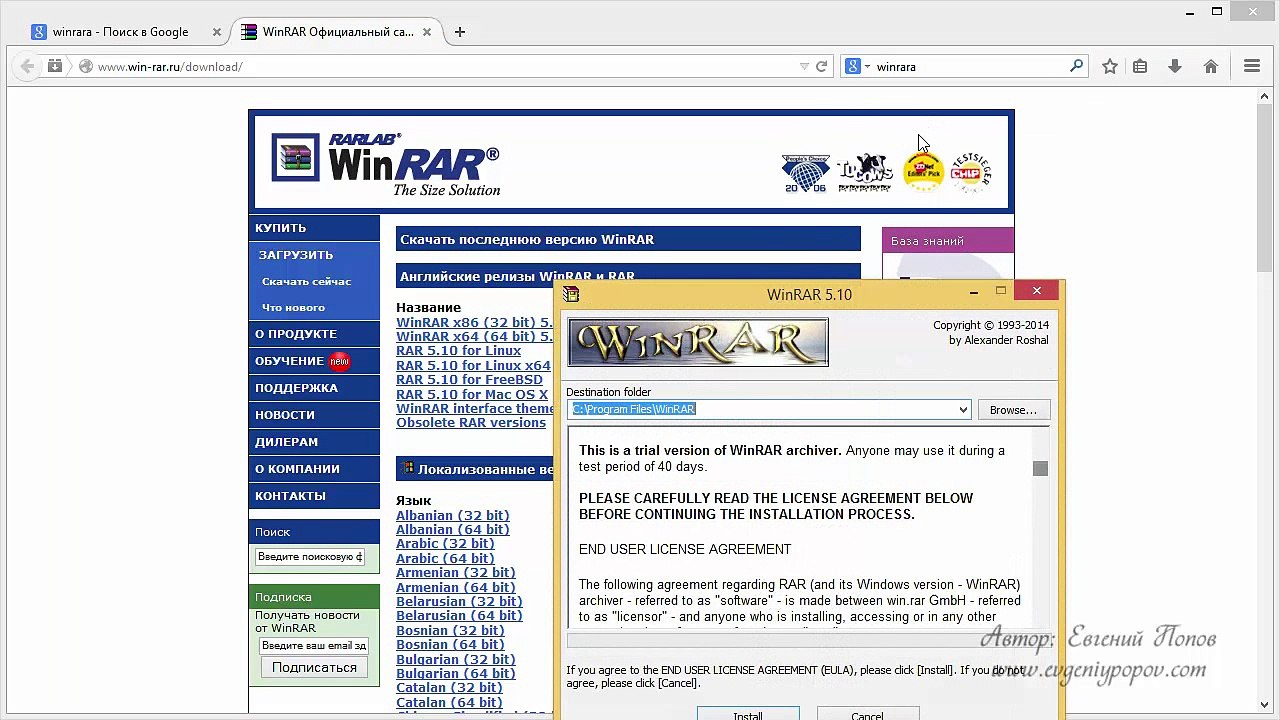Click the WinRAR logo on the website
Screen dimensions: 1280x720
click(x=386, y=162)
